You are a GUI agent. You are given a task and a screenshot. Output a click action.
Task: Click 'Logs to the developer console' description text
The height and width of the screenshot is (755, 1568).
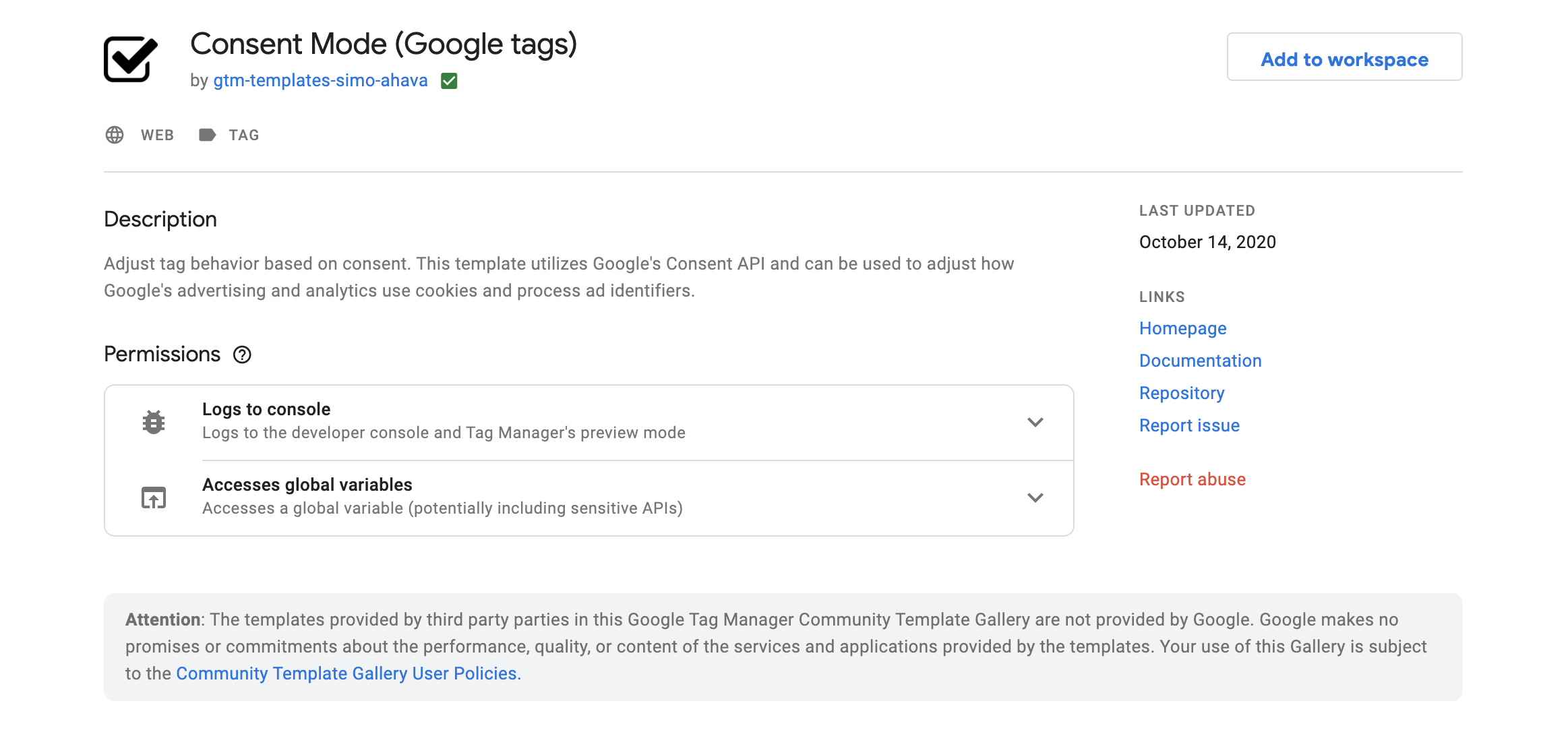444,433
